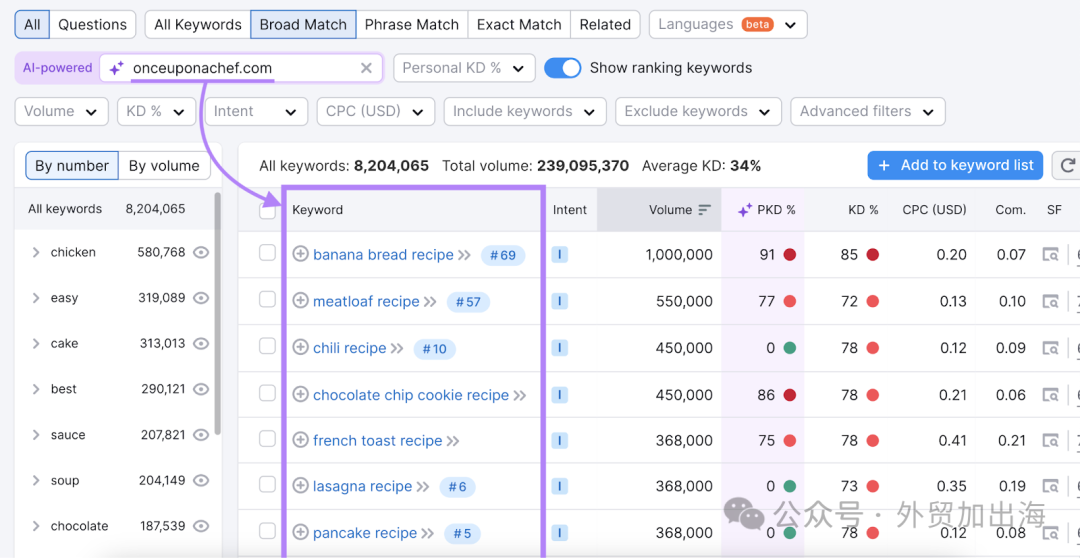Click the plus icon beside banana bread recipe
The height and width of the screenshot is (558, 1080).
(300, 254)
